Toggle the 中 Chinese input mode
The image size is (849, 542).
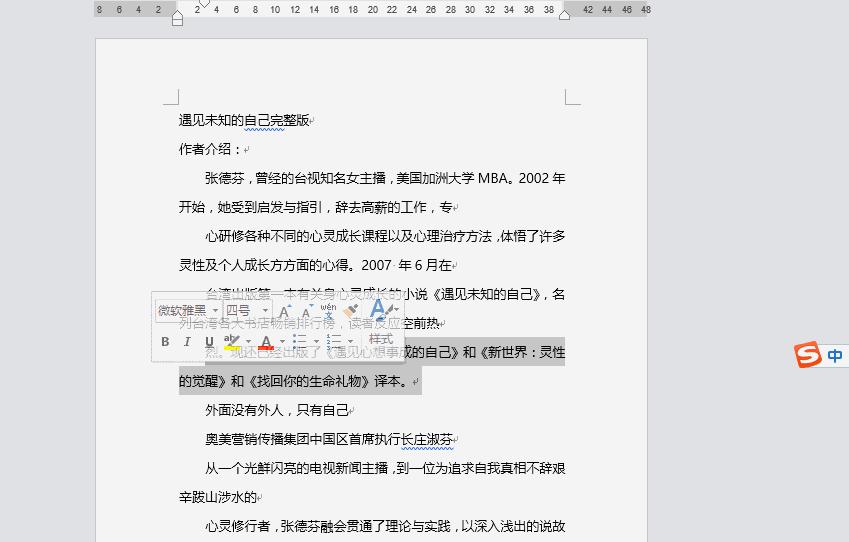(835, 356)
